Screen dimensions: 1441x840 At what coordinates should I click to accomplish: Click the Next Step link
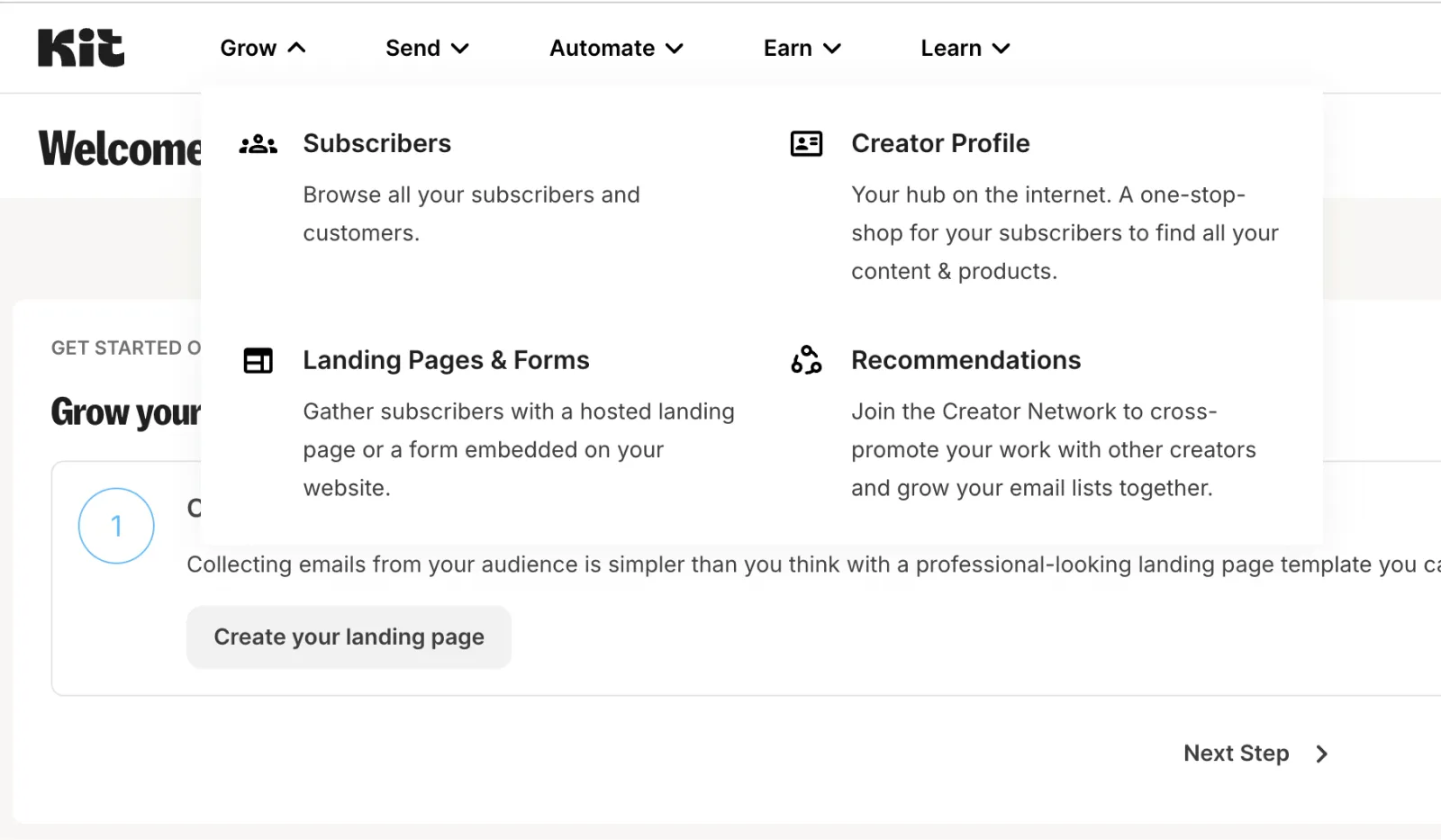pos(1236,754)
